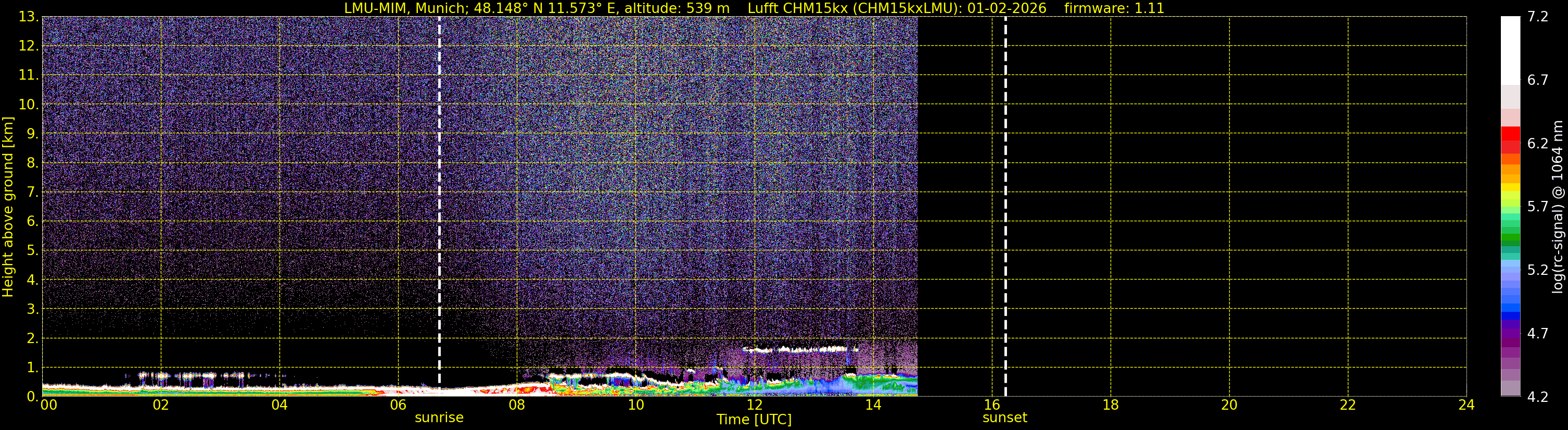Click the '10.' height tick label
This screenshot has width=1568, height=430.
tap(28, 105)
